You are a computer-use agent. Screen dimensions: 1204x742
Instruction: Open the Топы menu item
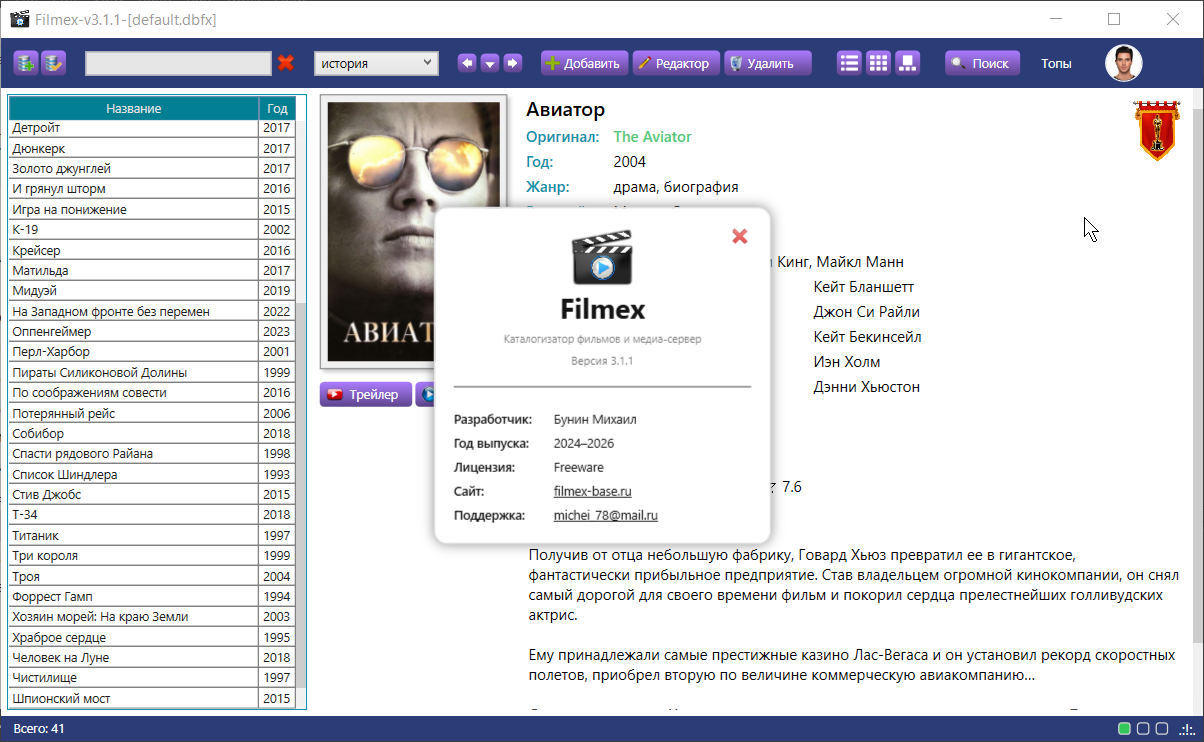point(1056,63)
